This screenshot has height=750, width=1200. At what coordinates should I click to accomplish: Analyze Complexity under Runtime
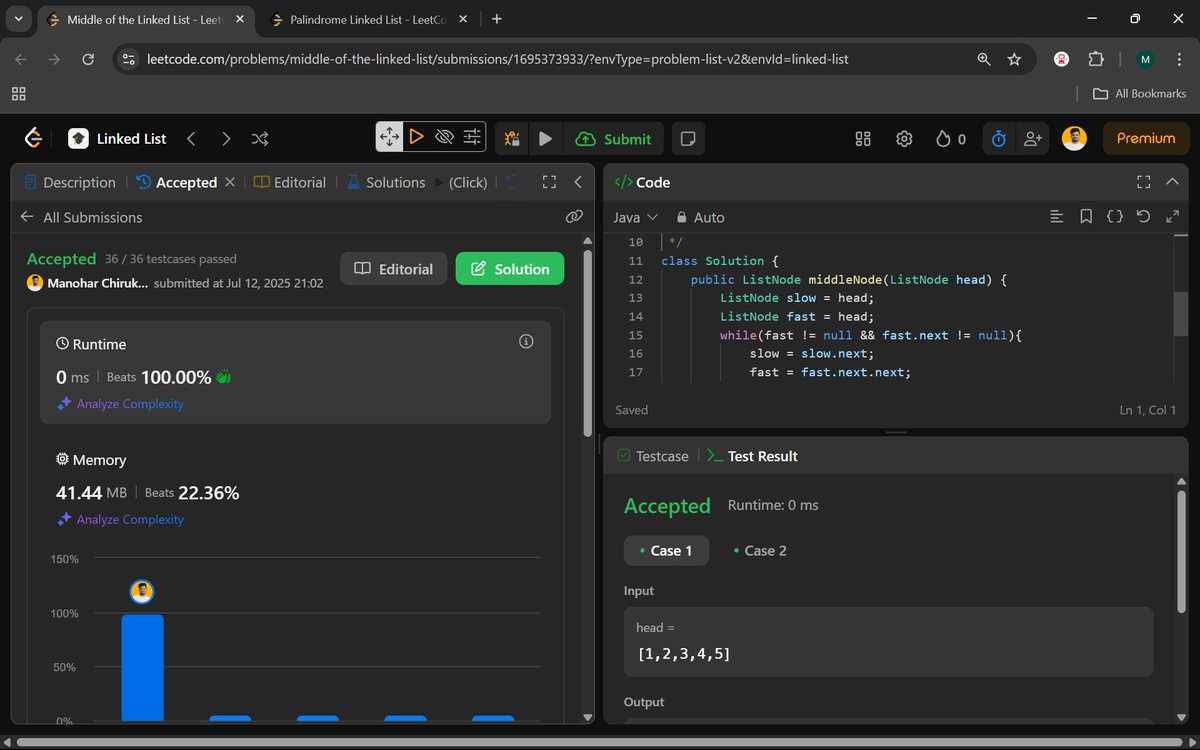(x=120, y=404)
